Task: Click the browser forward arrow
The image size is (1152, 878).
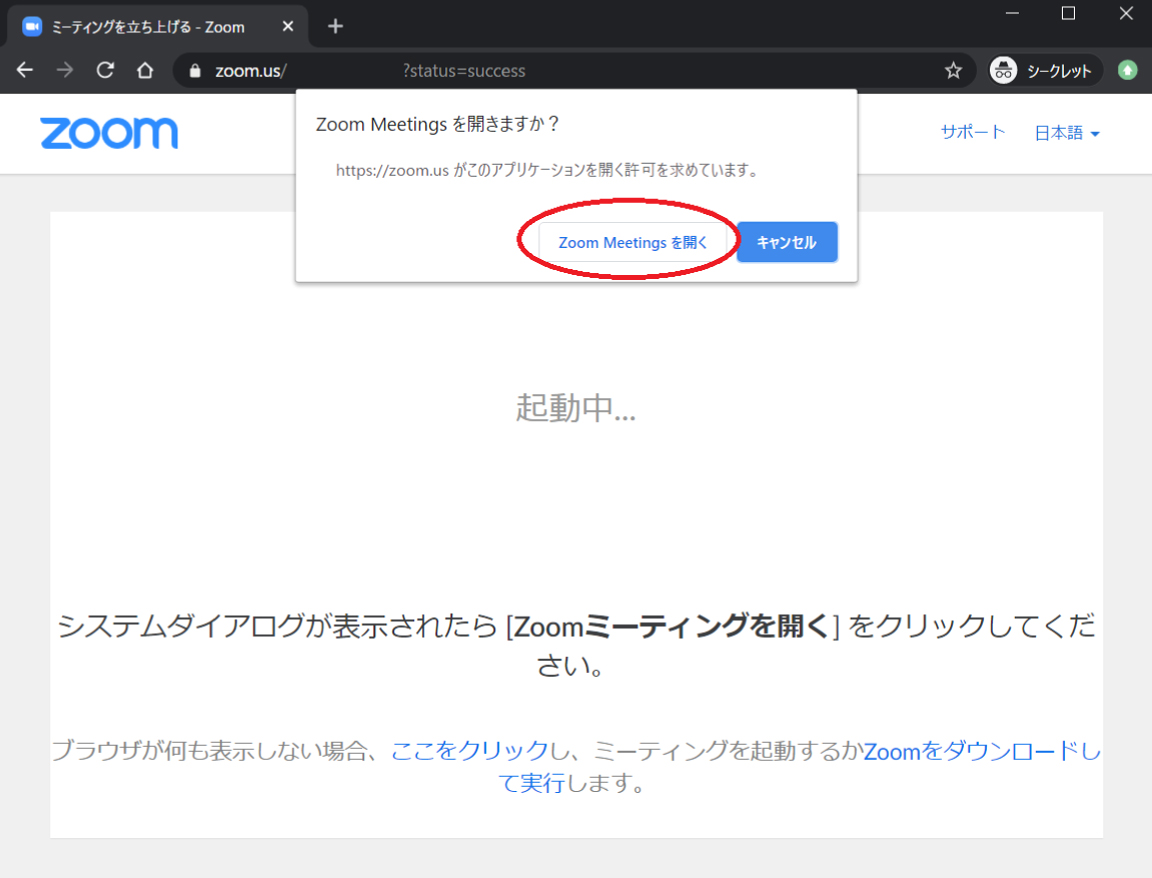Action: coord(65,71)
